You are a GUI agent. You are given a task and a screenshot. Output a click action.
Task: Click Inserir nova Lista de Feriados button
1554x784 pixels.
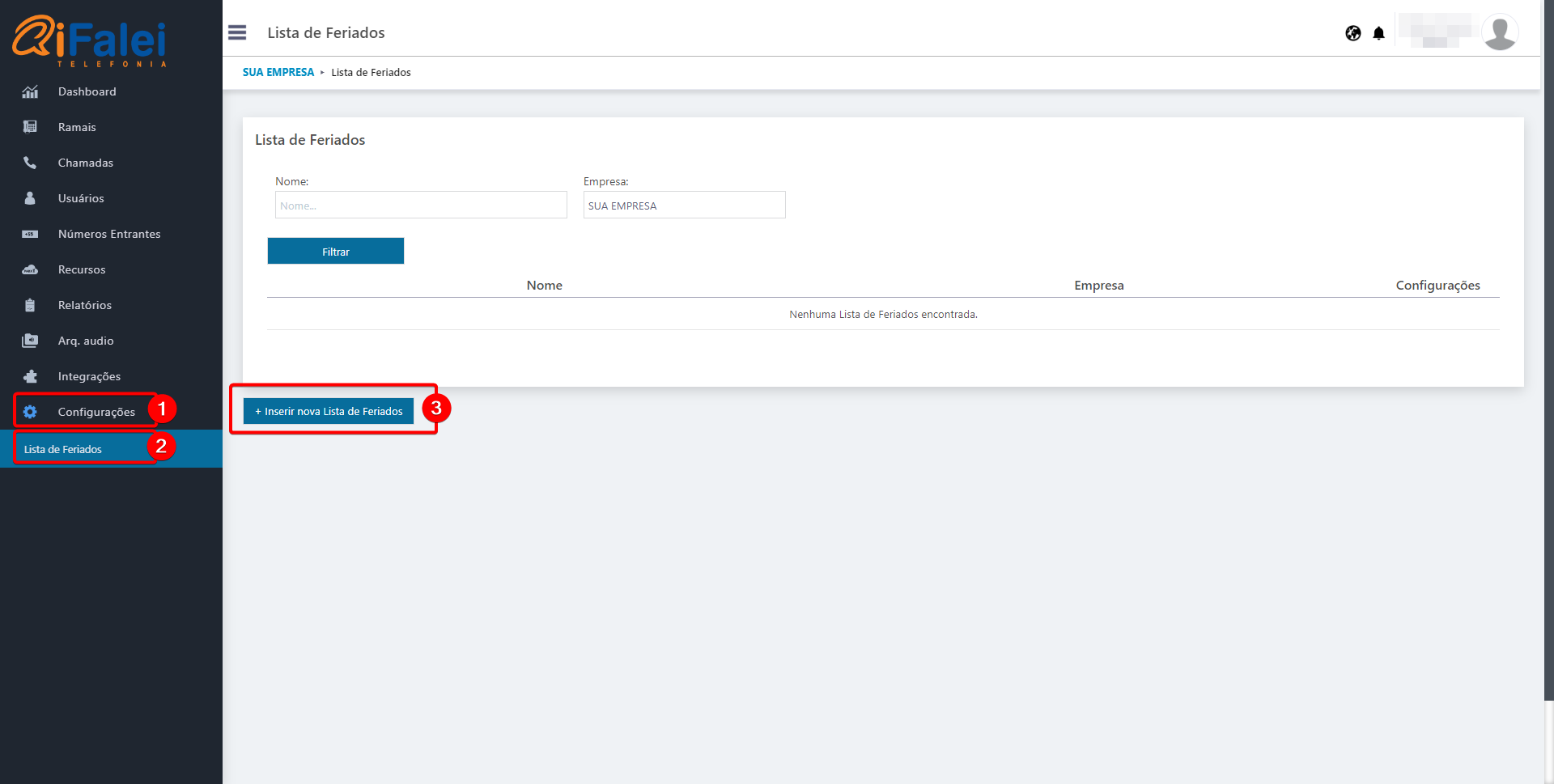pos(329,411)
